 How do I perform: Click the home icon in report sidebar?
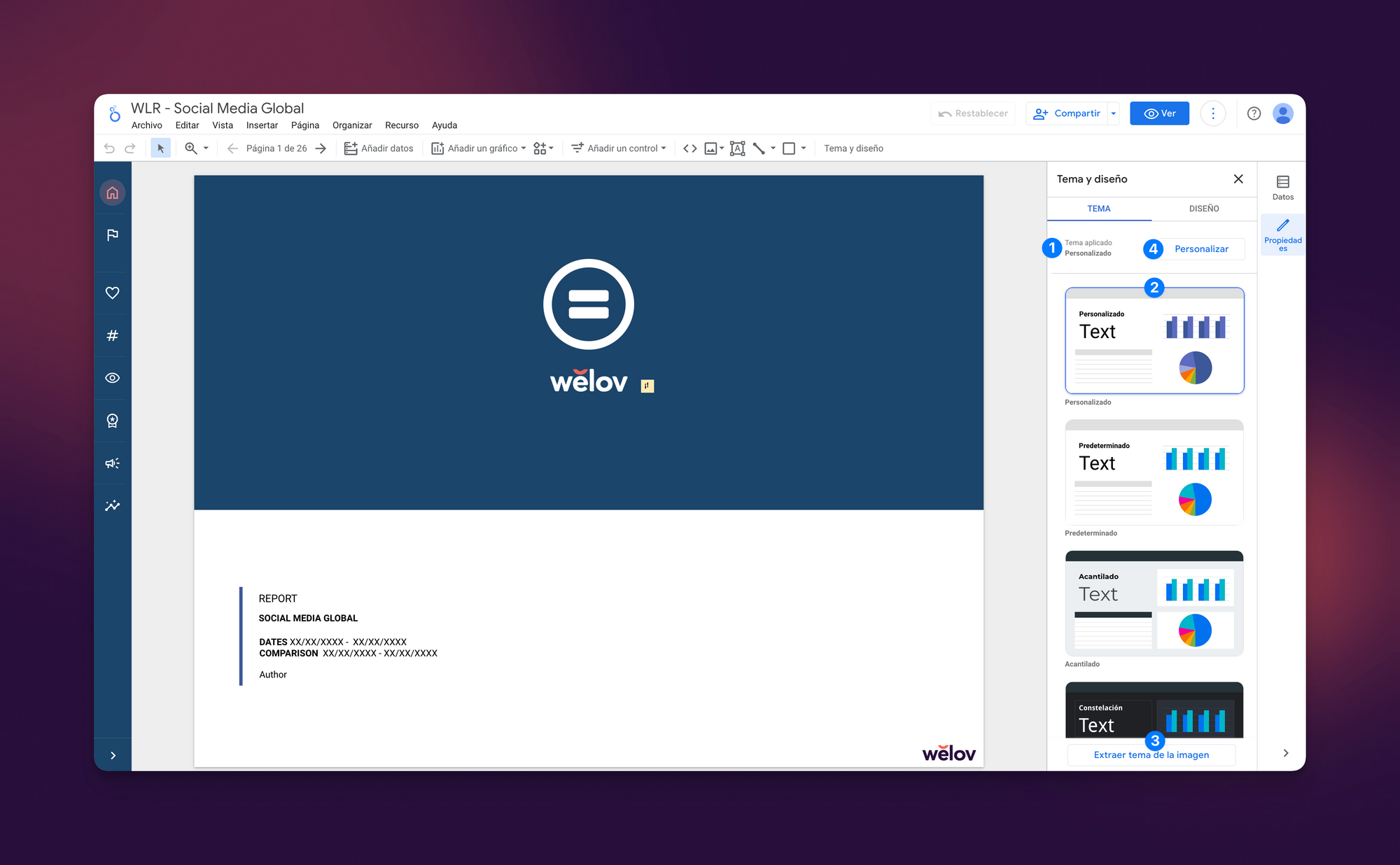[113, 192]
